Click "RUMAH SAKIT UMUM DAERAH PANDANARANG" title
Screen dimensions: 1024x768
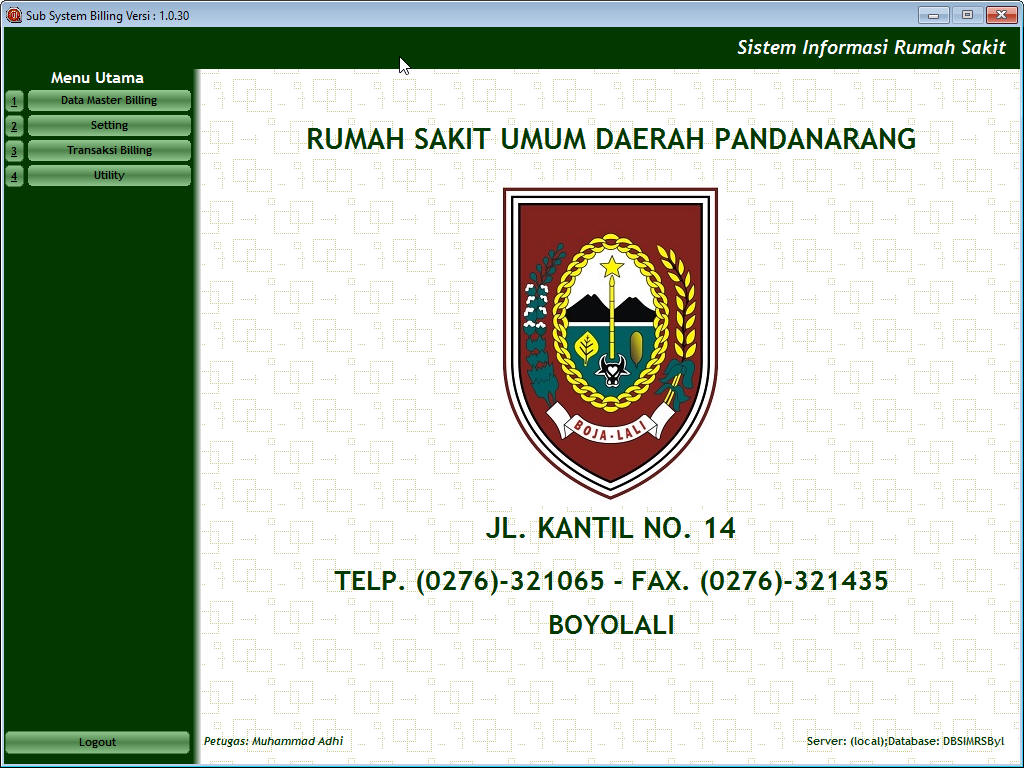coord(611,138)
